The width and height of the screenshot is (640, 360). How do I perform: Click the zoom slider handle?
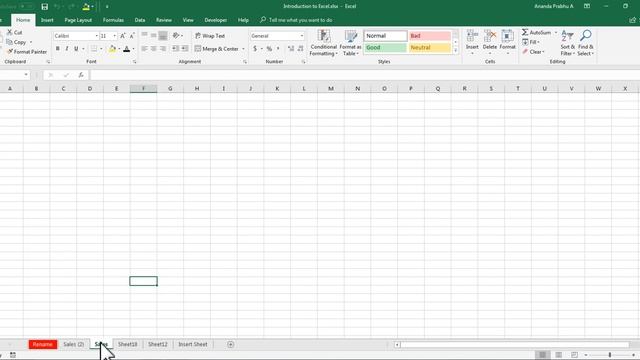coord(610,355)
